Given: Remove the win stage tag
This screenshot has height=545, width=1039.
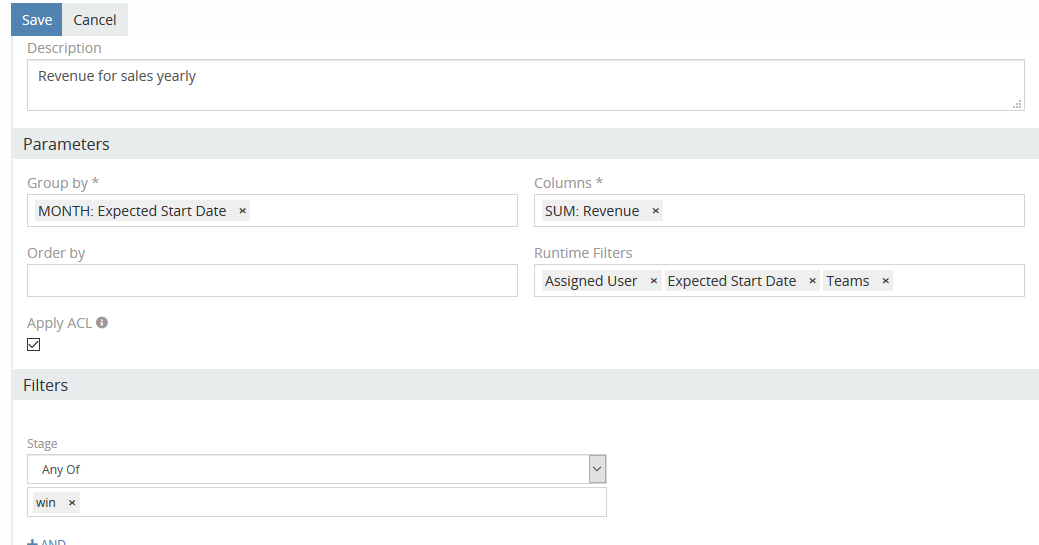Looking at the screenshot, I should [x=72, y=503].
